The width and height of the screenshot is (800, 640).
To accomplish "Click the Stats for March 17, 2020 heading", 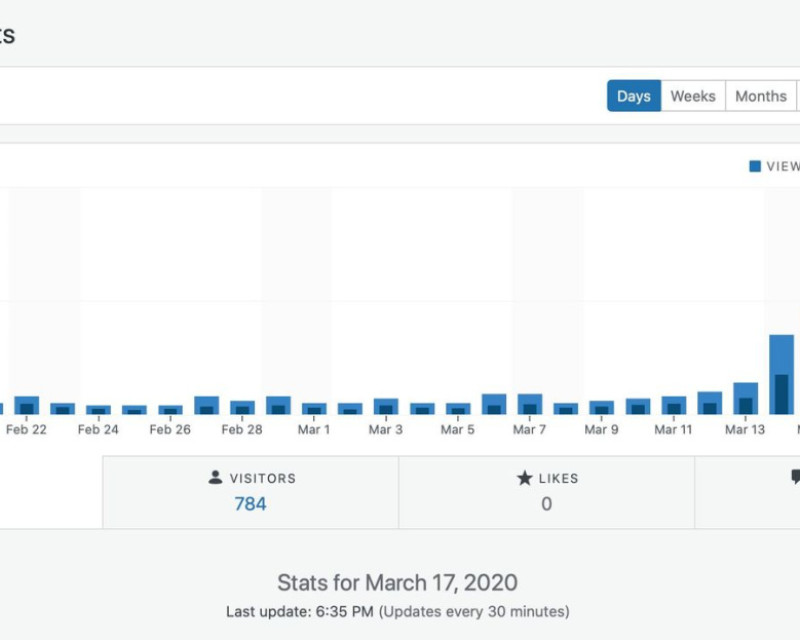I will click(x=397, y=583).
